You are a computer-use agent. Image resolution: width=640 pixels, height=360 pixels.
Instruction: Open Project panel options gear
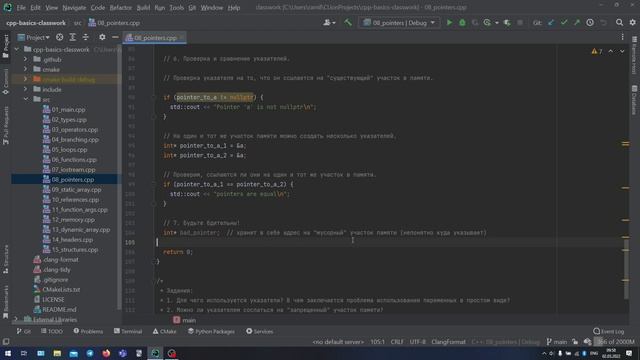click(x=102, y=38)
